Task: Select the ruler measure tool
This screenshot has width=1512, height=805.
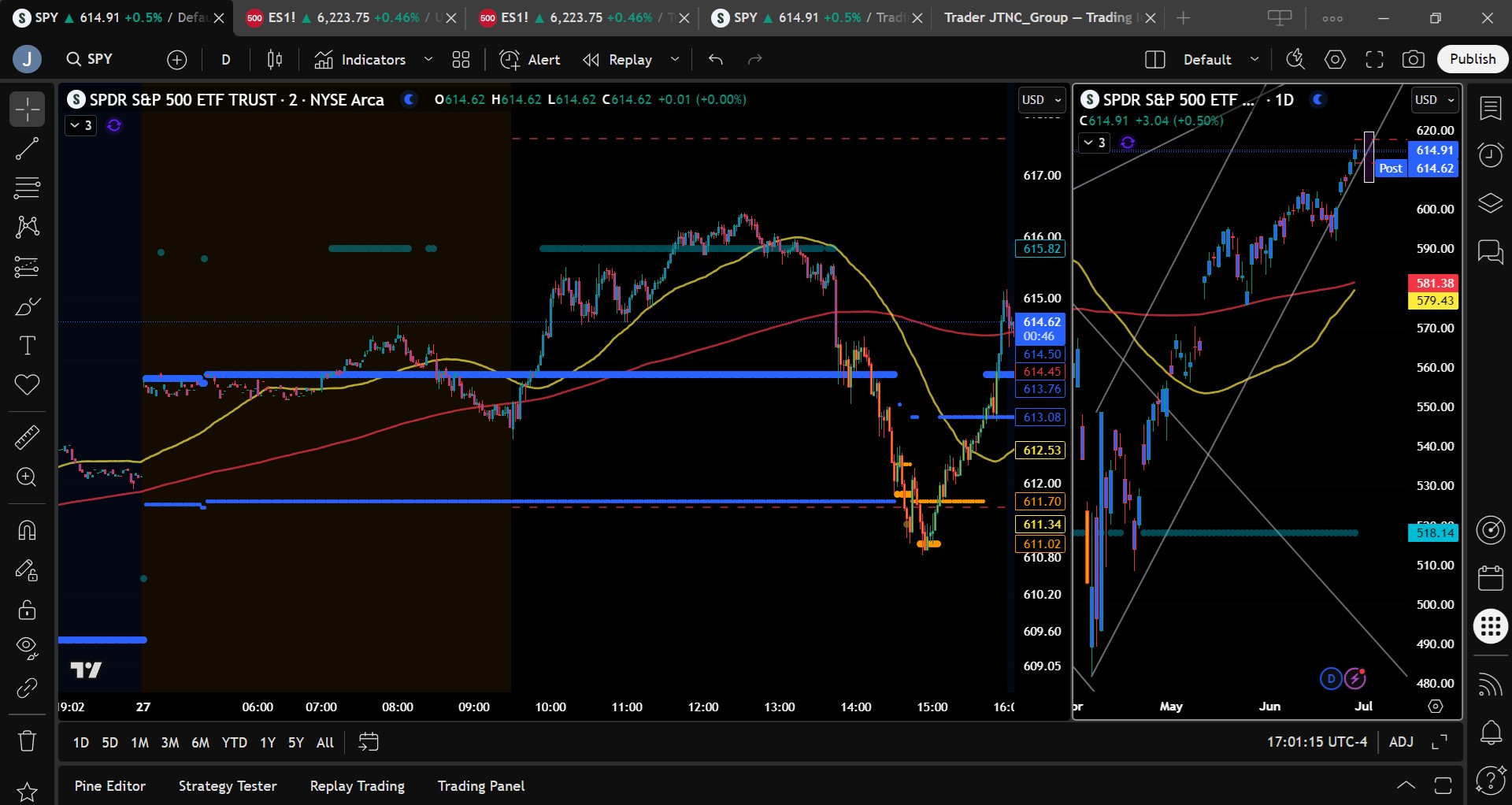Action: coord(27,437)
